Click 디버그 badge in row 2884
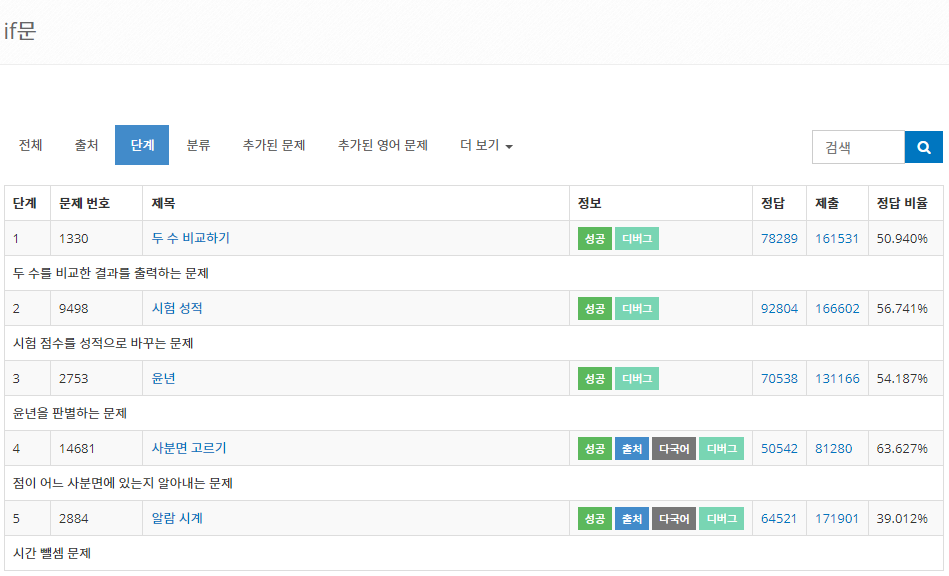This screenshot has height=576, width=949. [721, 519]
